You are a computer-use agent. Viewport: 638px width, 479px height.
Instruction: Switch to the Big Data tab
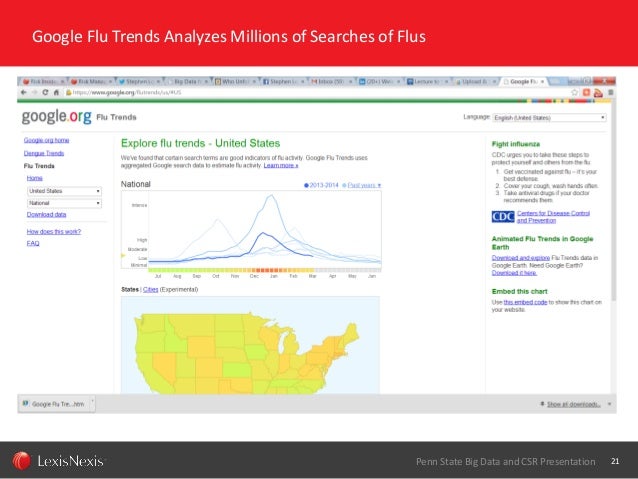pyautogui.click(x=188, y=81)
